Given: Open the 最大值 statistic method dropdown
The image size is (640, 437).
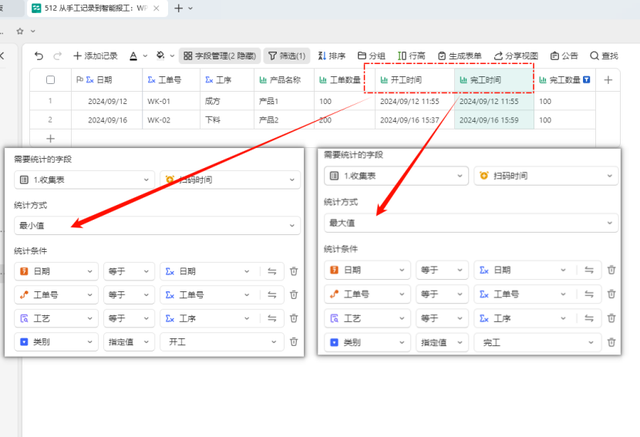Looking at the screenshot, I should tap(471, 223).
